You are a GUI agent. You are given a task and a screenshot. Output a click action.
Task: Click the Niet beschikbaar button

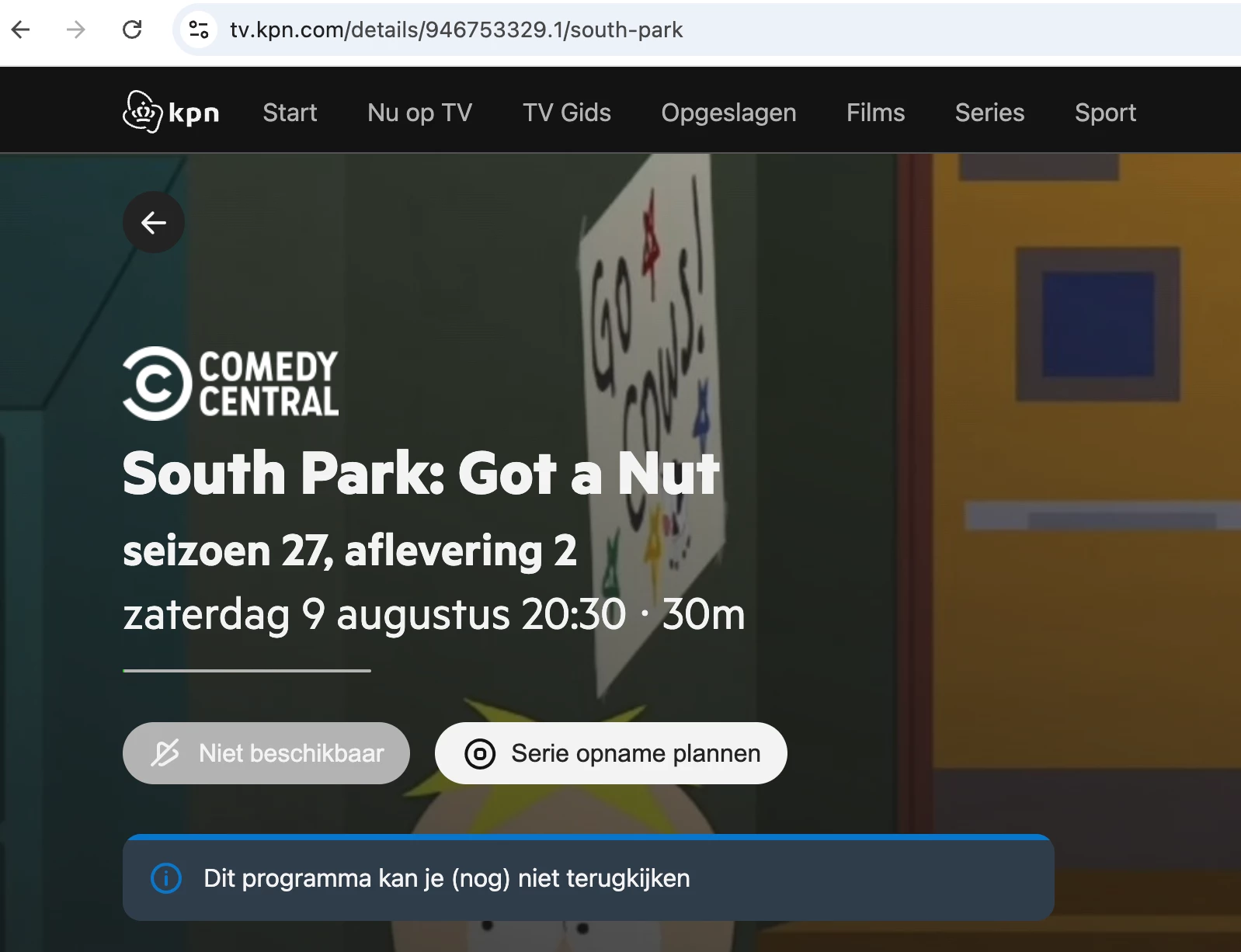[x=266, y=753]
